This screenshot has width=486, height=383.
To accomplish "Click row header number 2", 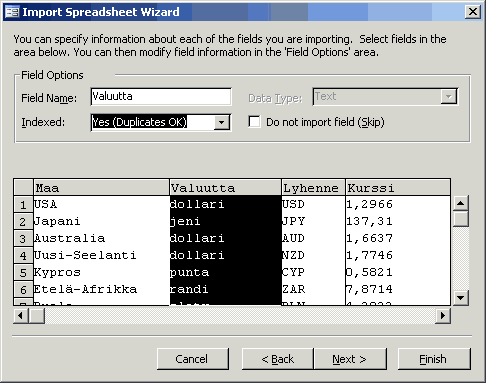I will point(23,221).
